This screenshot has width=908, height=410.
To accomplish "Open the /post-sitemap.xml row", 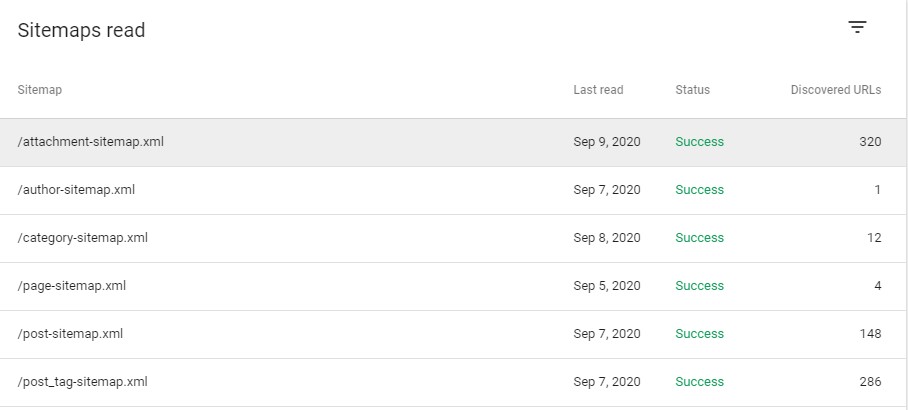I will [70, 334].
